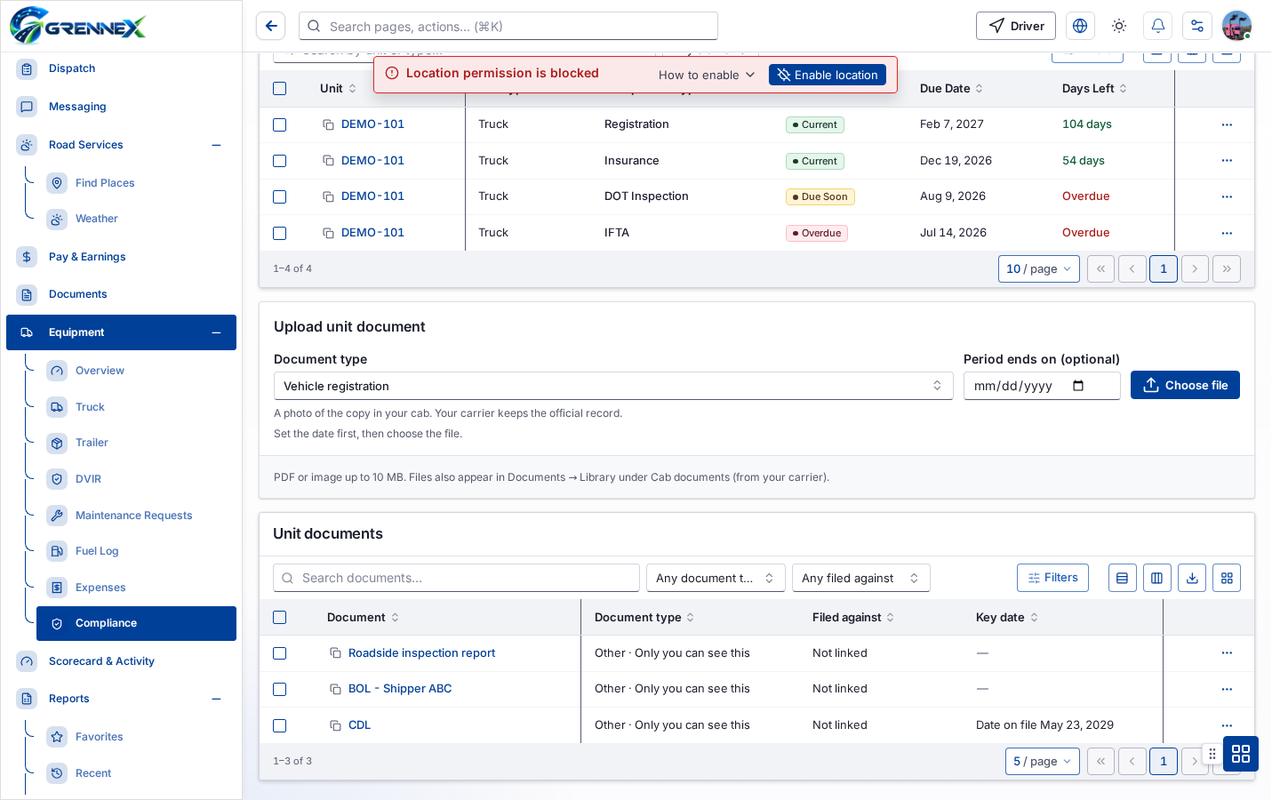Switch to Driver mode button
Image resolution: width=1280 pixels, height=800 pixels.
tap(1016, 26)
